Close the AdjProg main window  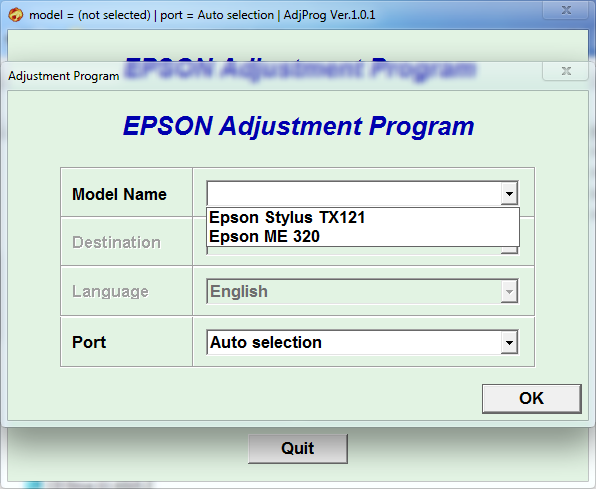tap(566, 10)
